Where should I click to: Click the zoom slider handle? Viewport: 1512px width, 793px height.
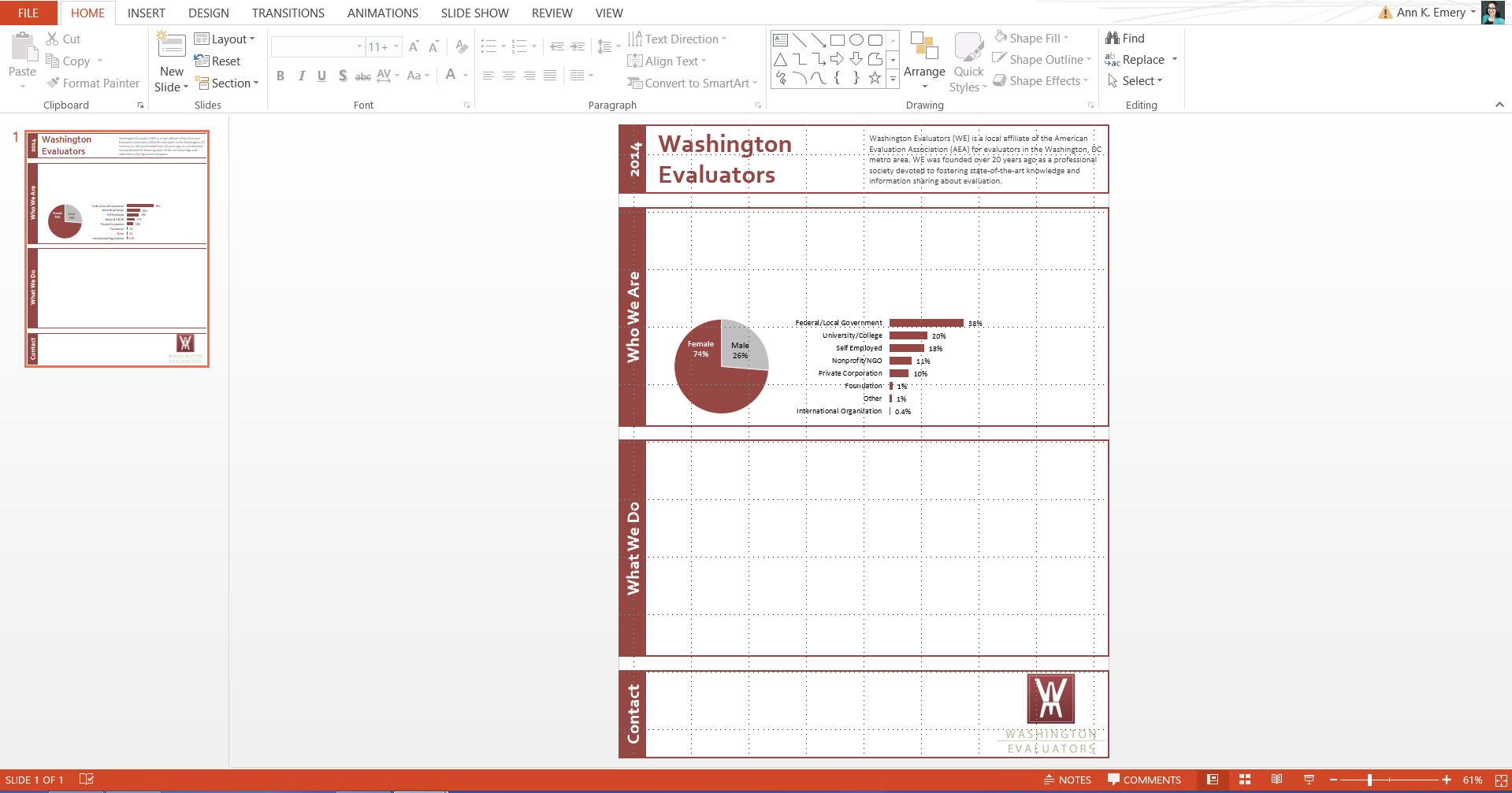click(x=1370, y=780)
